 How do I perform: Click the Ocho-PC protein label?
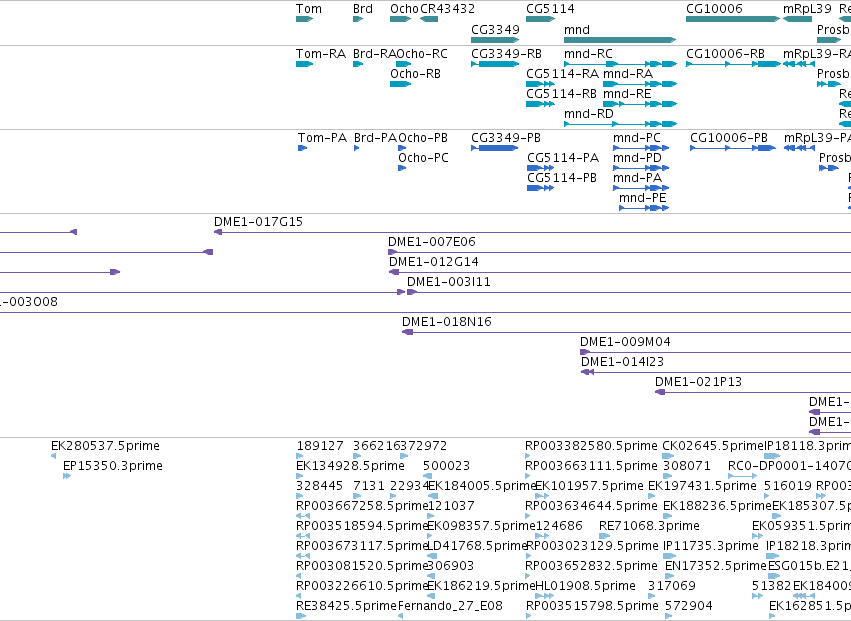tap(423, 158)
